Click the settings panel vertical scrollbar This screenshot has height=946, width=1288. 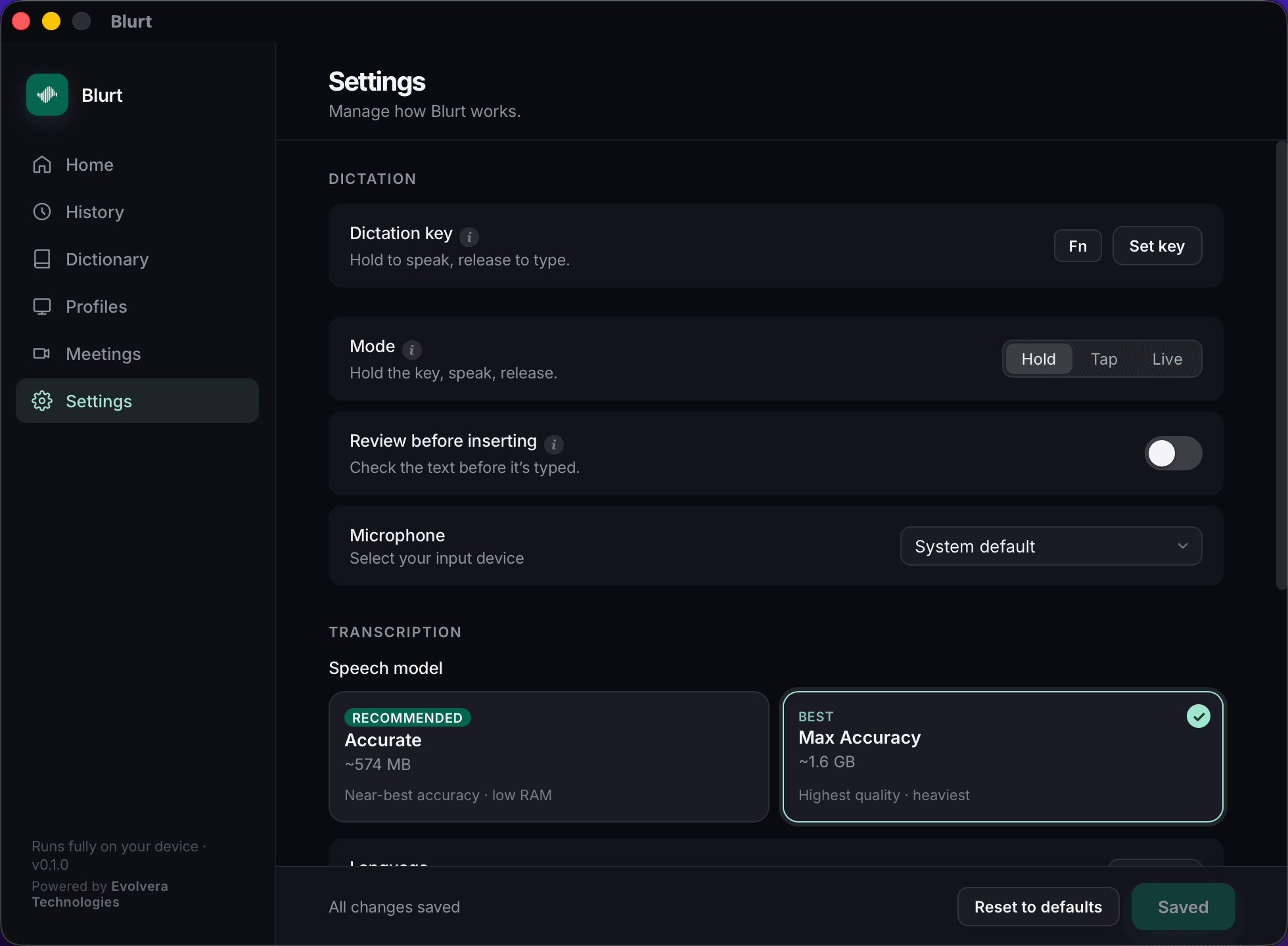(1281, 365)
